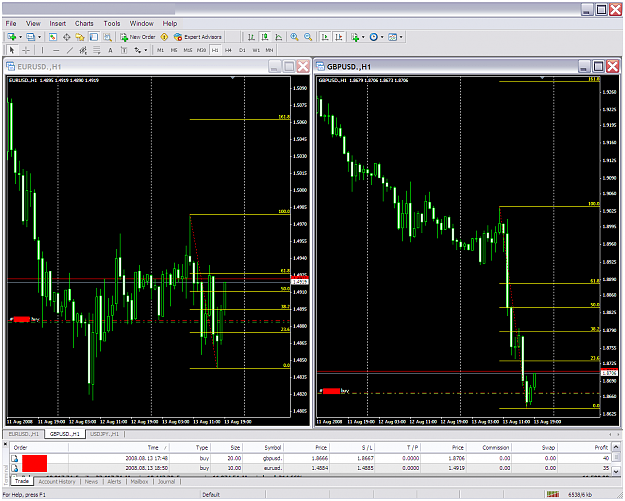Open the Indicators dropdown arrow
Viewport: 625px width, 501px height.
click(363, 37)
